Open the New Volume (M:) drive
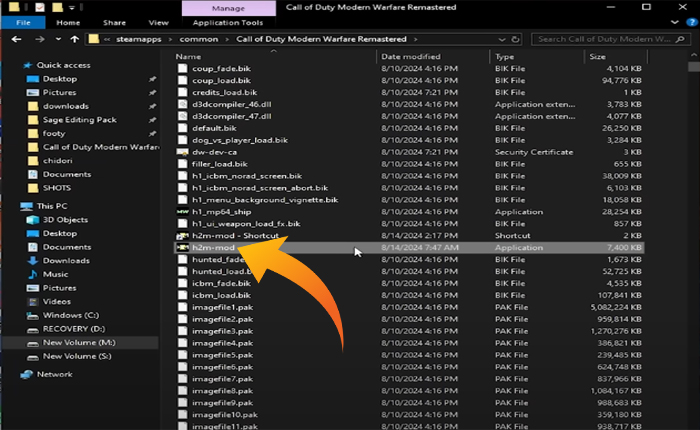The width and height of the screenshot is (700, 430). 79,342
